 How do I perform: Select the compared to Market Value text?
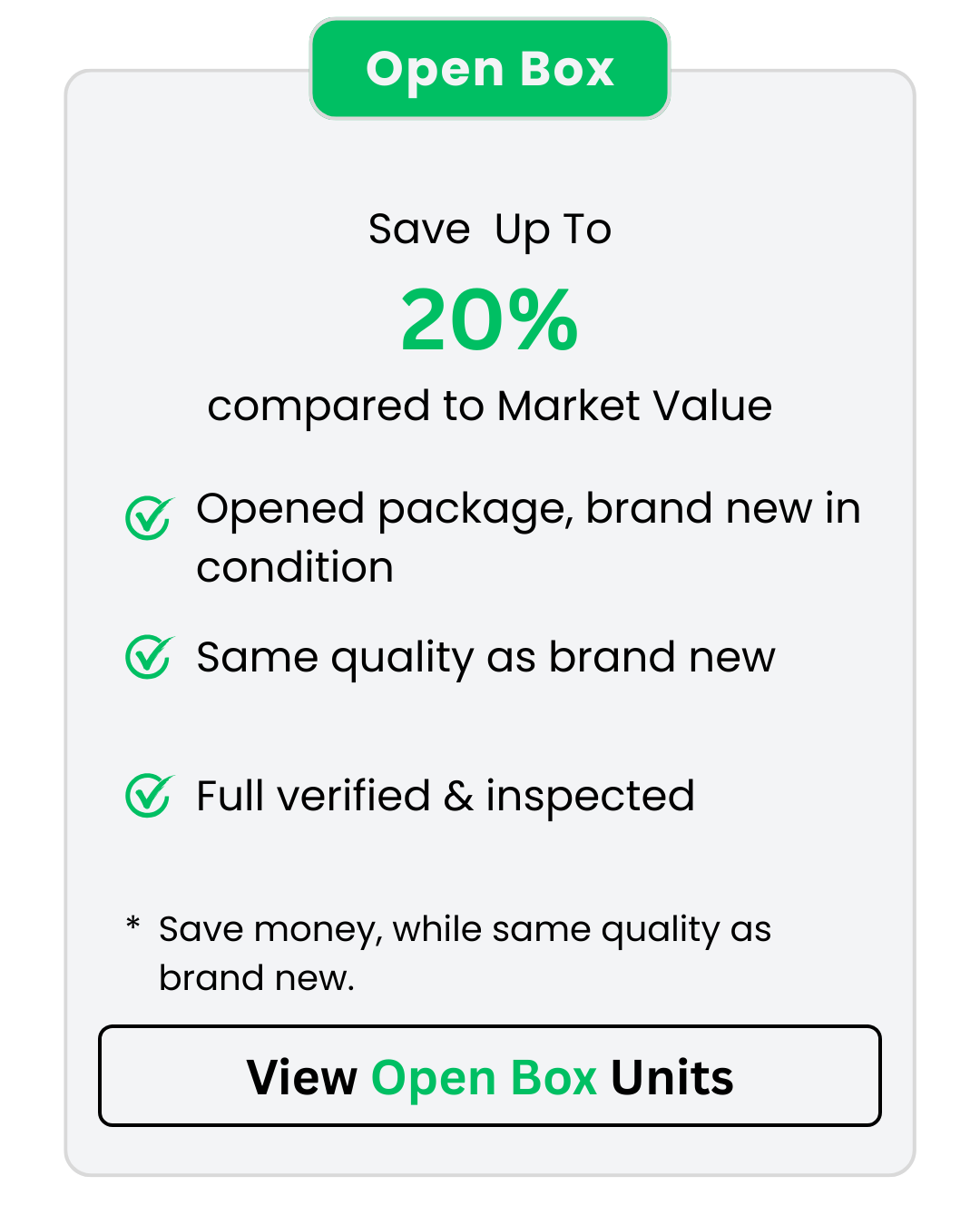491,407
